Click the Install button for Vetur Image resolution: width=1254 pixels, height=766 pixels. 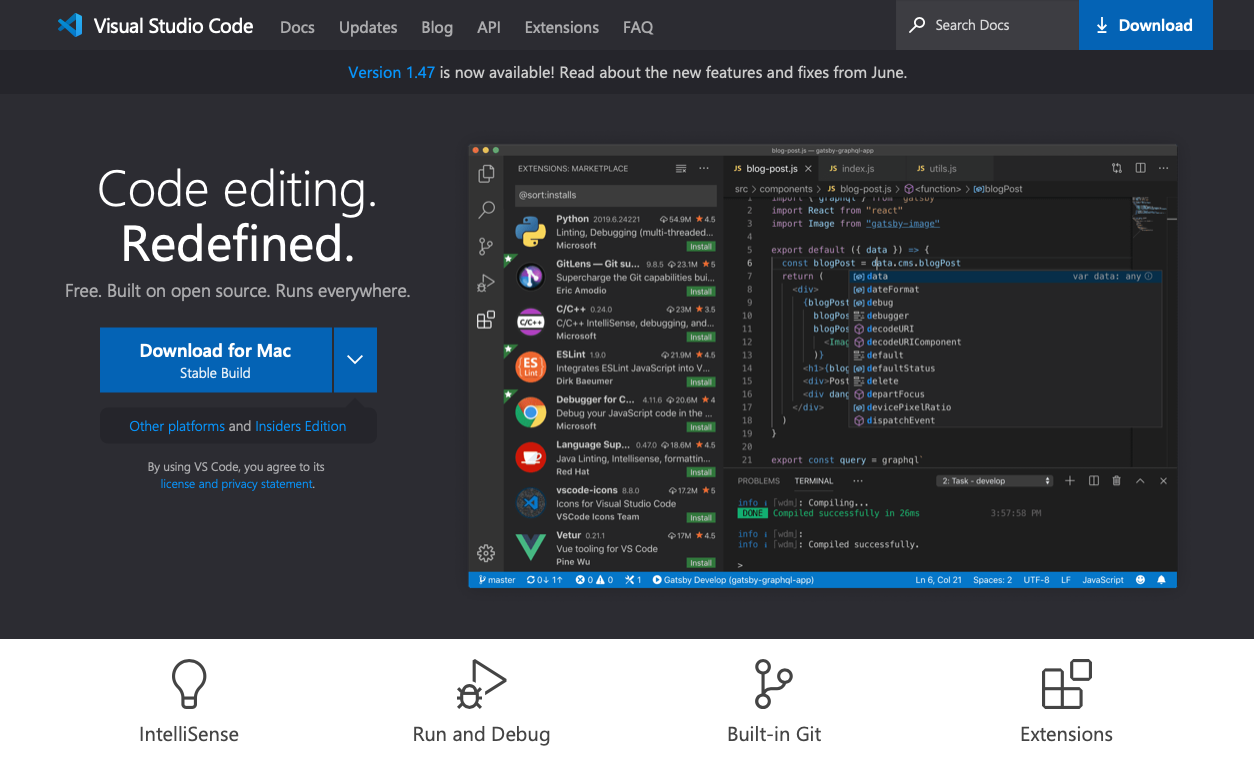coord(701,562)
